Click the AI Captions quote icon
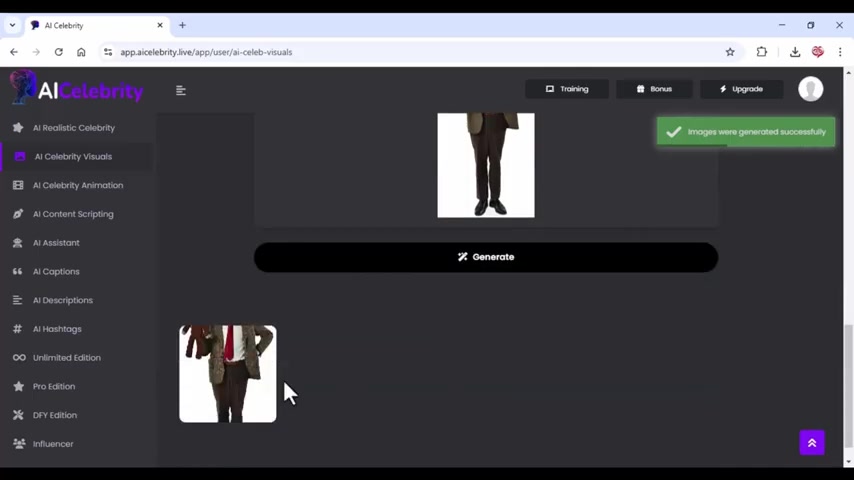Viewport: 854px width, 480px height. [x=18, y=271]
